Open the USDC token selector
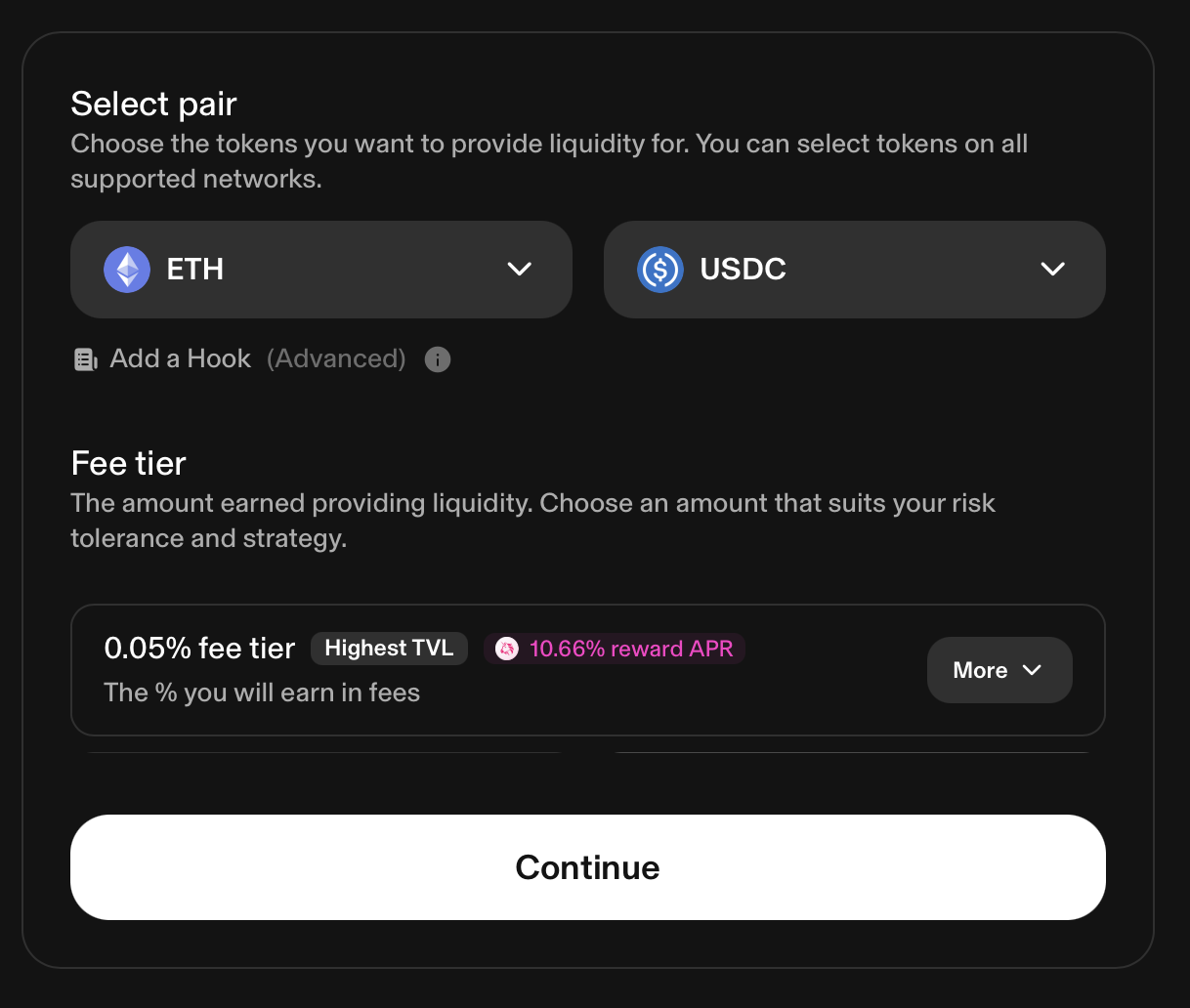 click(x=855, y=270)
